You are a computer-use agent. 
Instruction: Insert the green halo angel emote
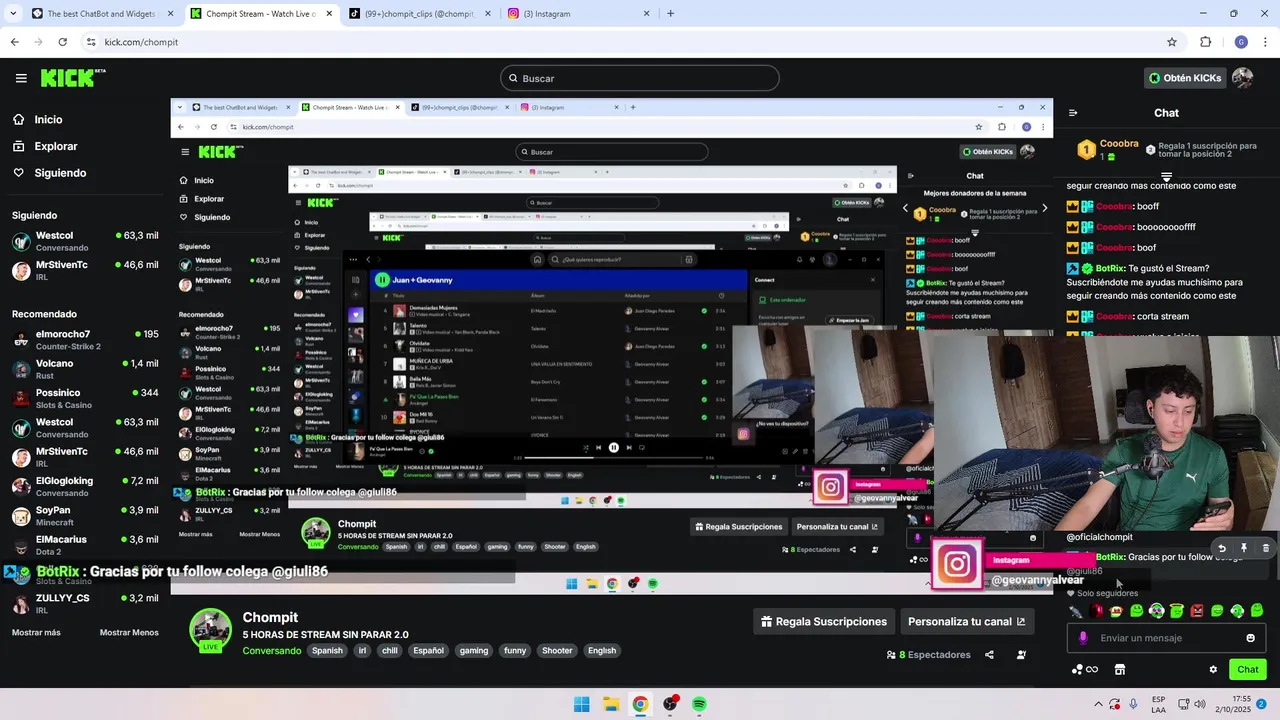1177,610
